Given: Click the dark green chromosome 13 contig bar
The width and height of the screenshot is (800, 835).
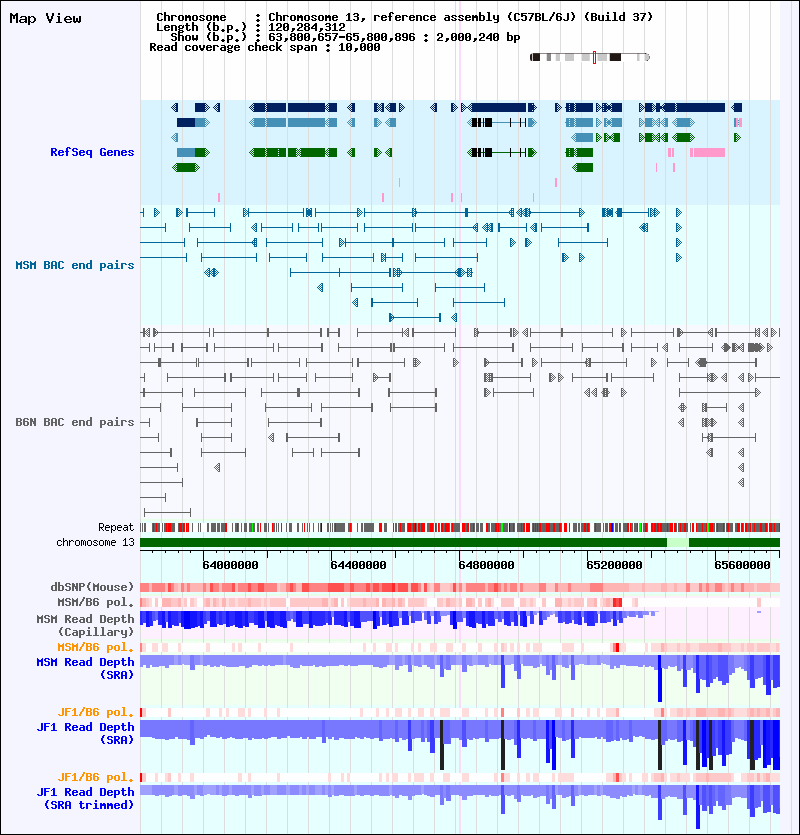Looking at the screenshot, I should (403, 543).
